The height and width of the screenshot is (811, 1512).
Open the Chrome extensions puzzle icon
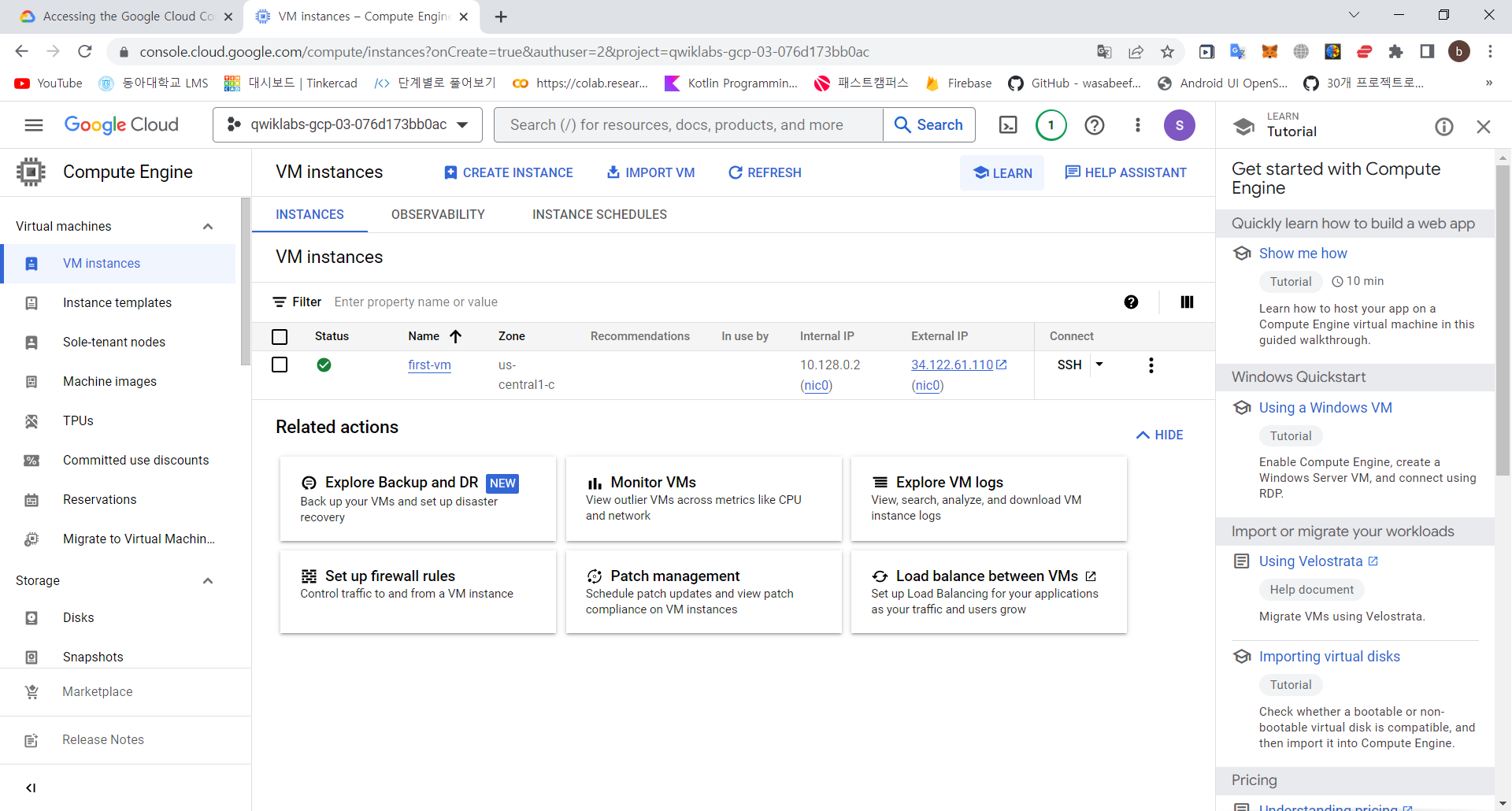pos(1395,52)
